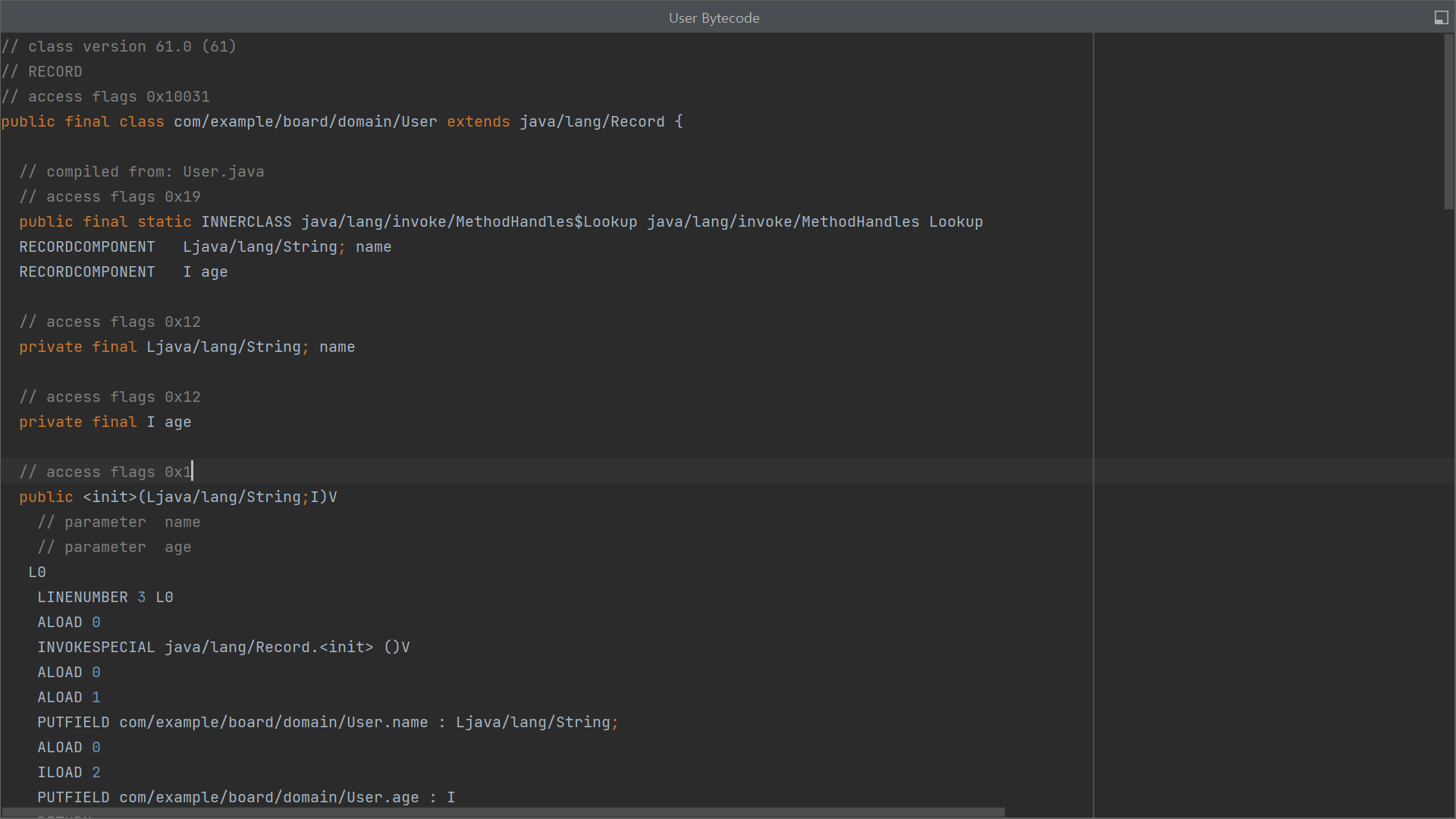This screenshot has width=1456, height=819.
Task: Click the RECORDCOMPONENT I age line
Action: [123, 271]
